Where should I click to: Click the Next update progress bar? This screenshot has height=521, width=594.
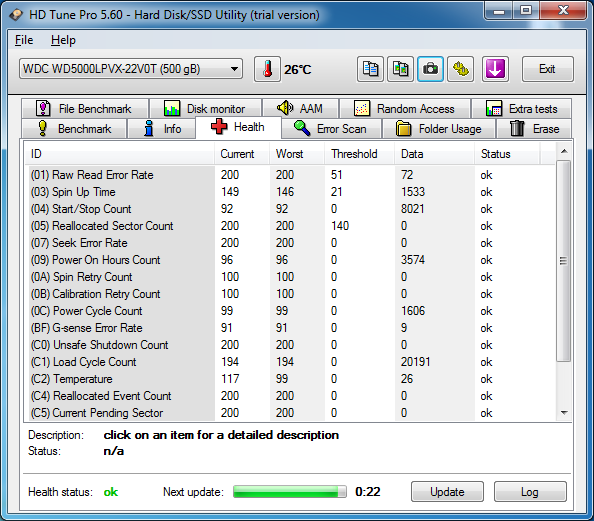[290, 492]
